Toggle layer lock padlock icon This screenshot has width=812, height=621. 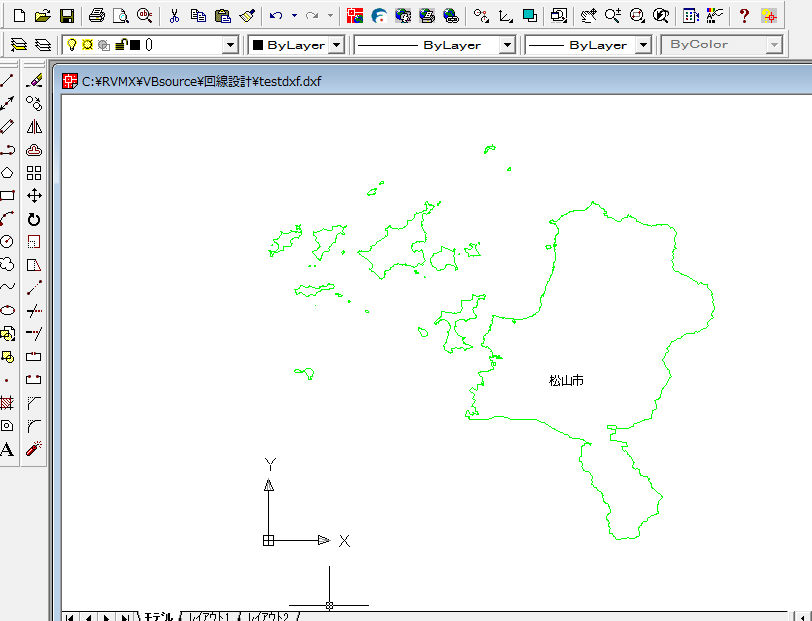point(120,45)
